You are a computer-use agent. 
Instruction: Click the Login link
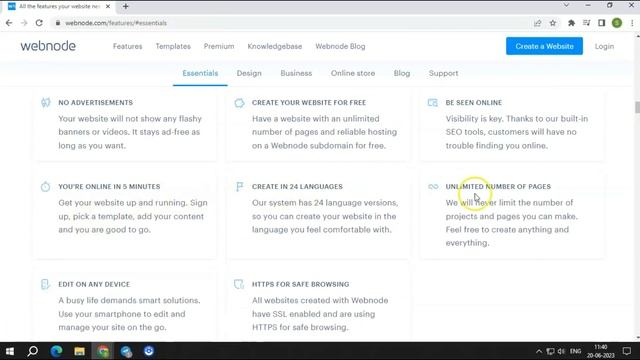tap(604, 47)
